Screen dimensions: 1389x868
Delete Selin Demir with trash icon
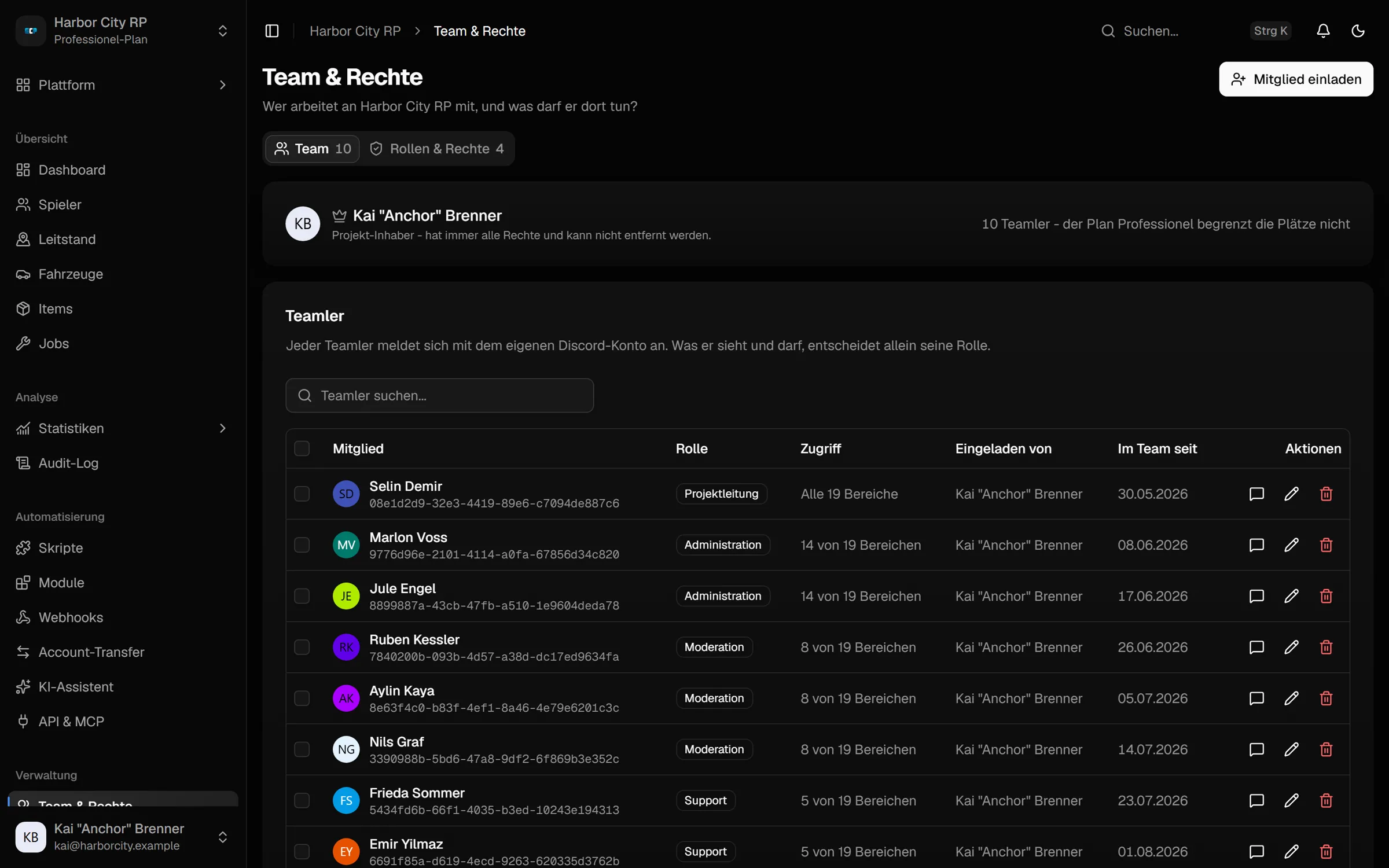(1326, 494)
